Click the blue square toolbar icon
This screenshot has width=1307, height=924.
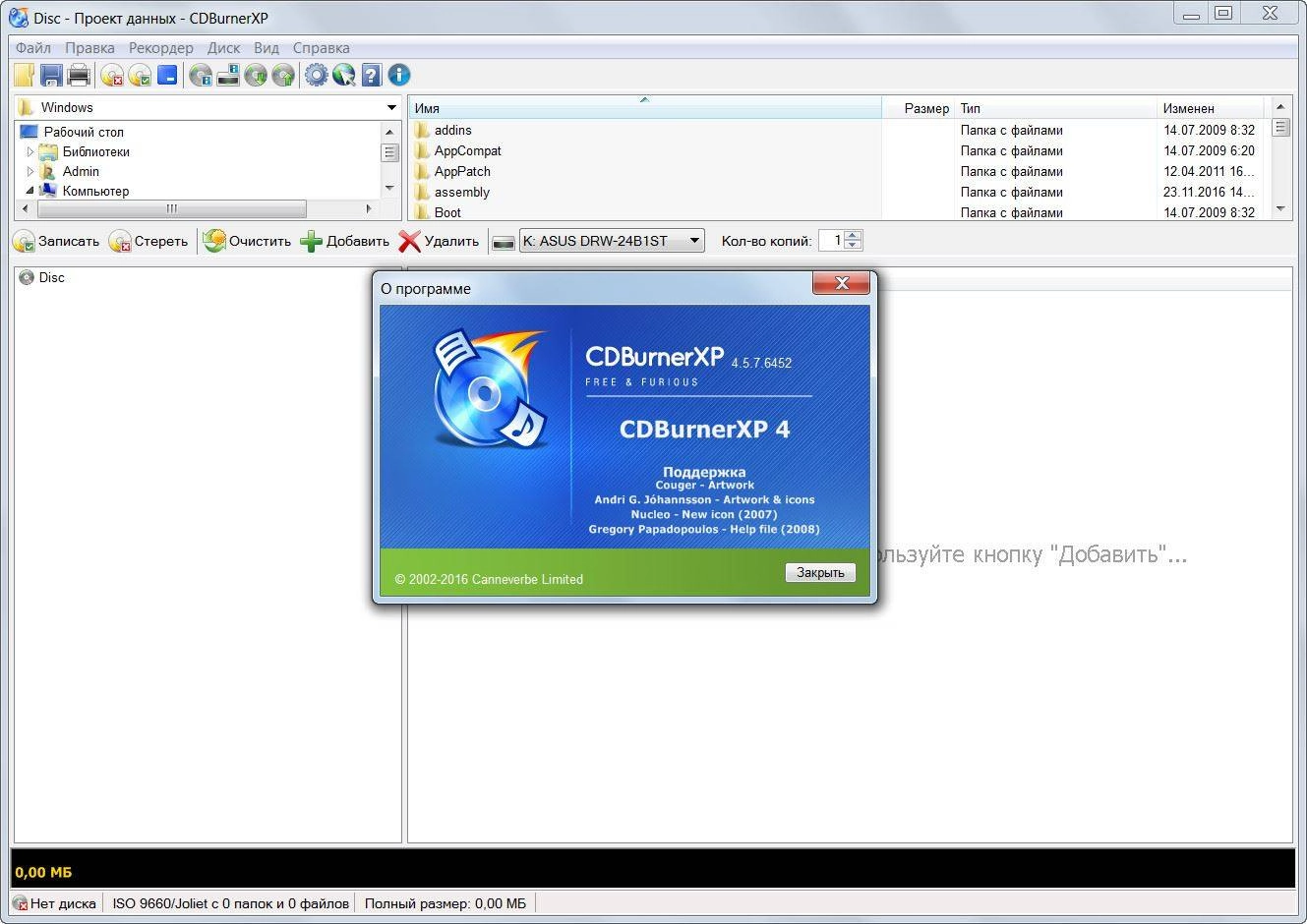(167, 75)
